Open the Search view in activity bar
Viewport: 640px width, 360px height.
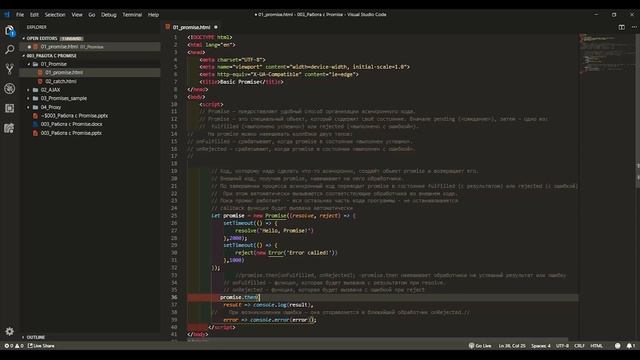9,50
